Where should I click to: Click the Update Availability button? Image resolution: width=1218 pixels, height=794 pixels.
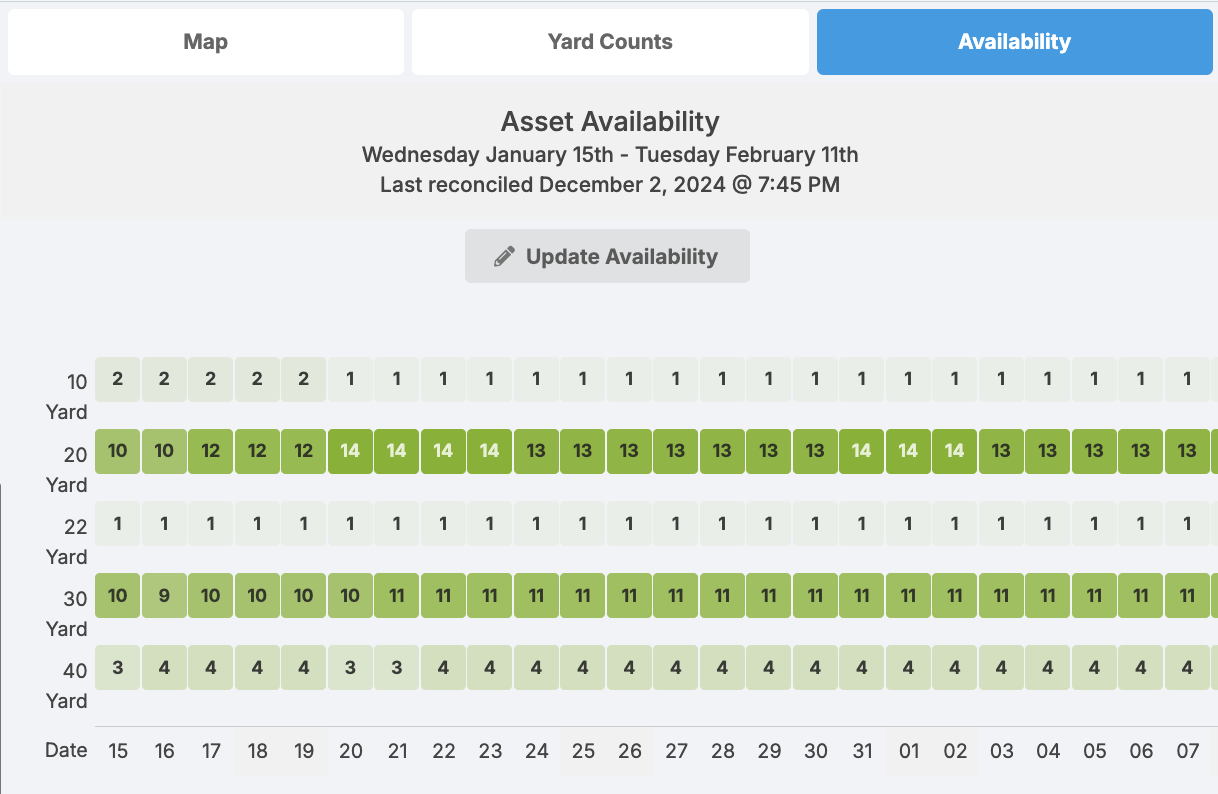[607, 256]
